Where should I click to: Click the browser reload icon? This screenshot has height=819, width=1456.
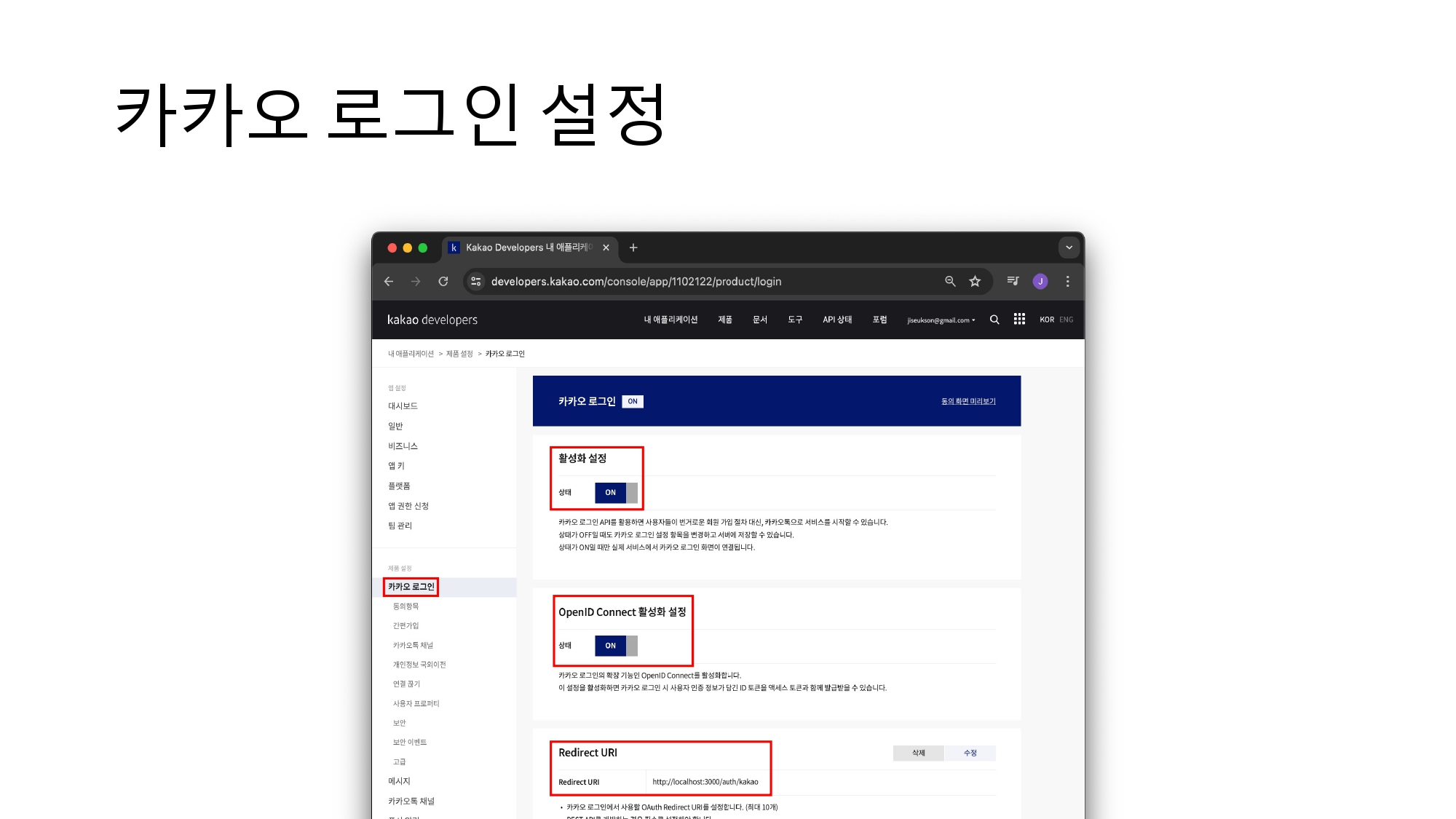coord(443,281)
